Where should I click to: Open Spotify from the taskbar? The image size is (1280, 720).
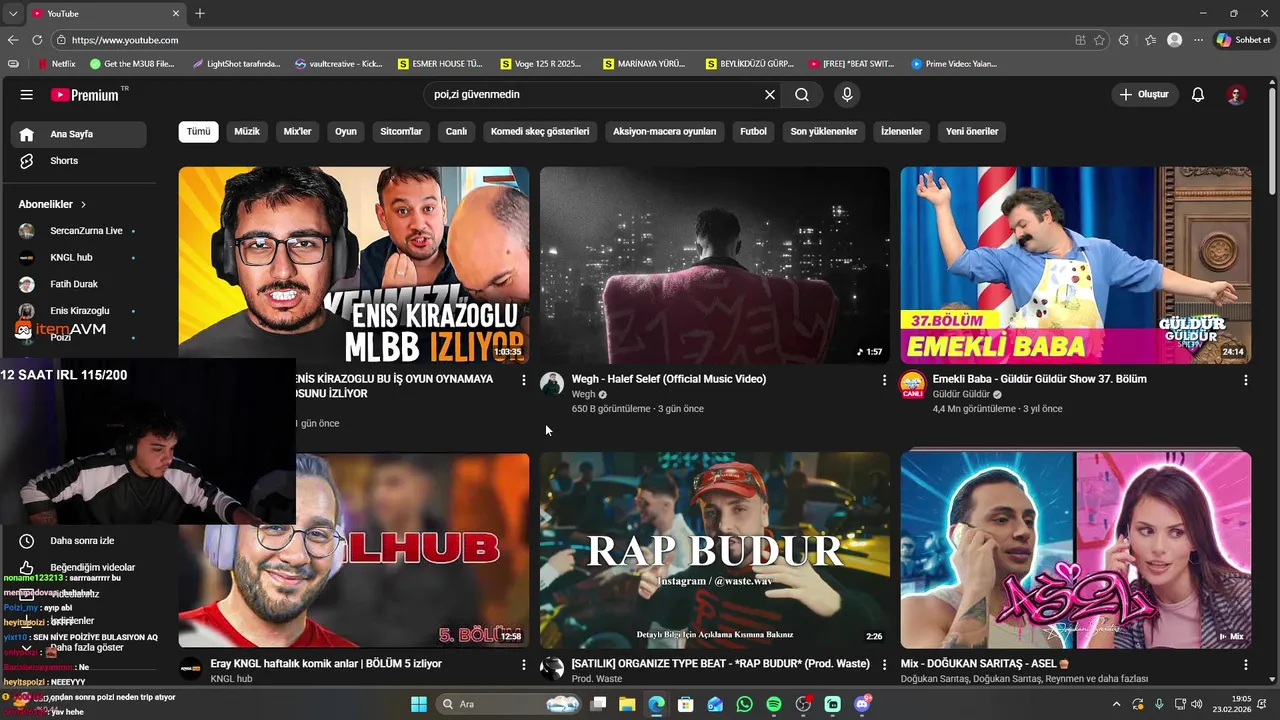[774, 704]
